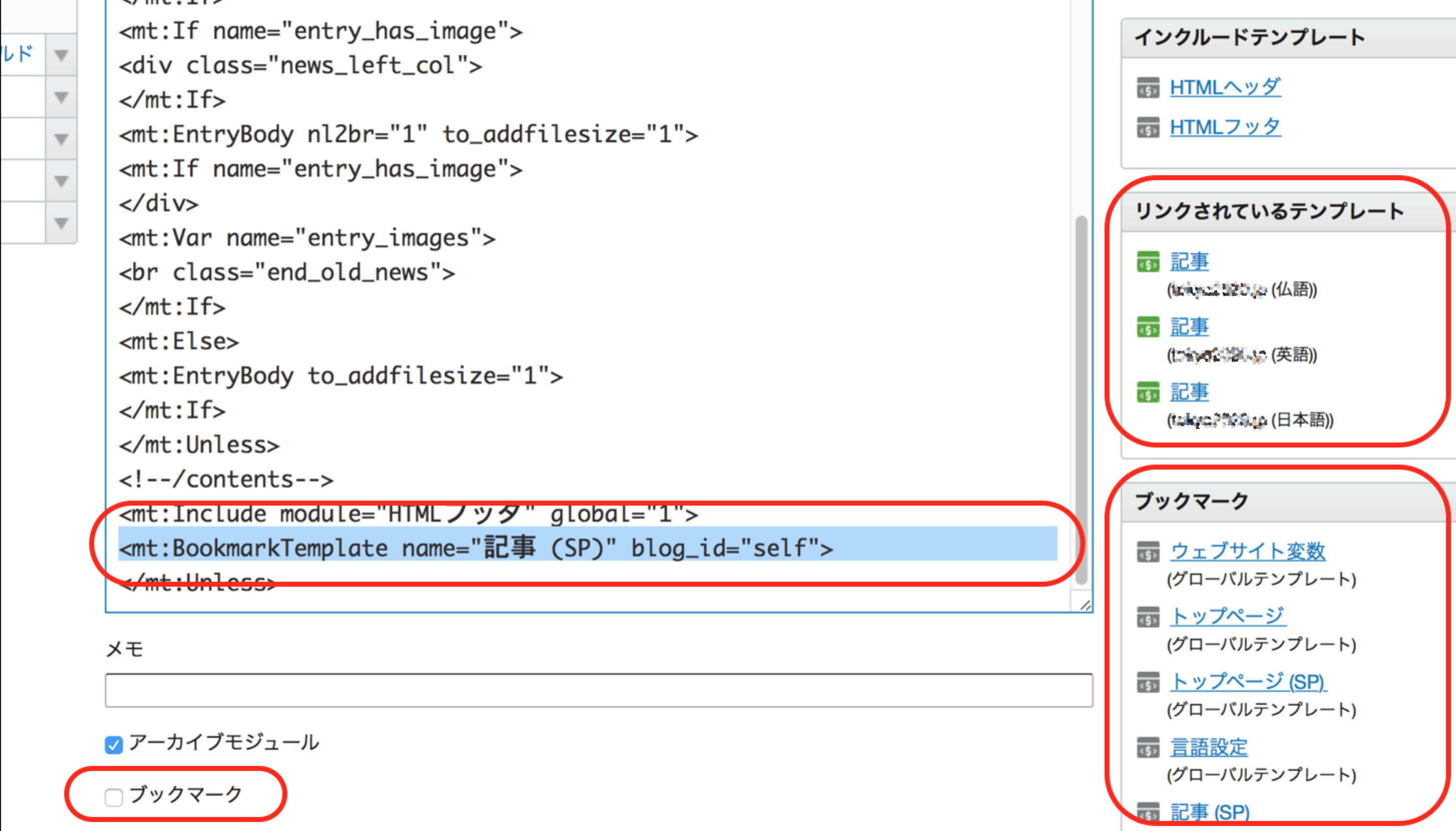Click the br class="end_old_news" line
Viewport: 1456px width, 831px height.
click(x=286, y=273)
